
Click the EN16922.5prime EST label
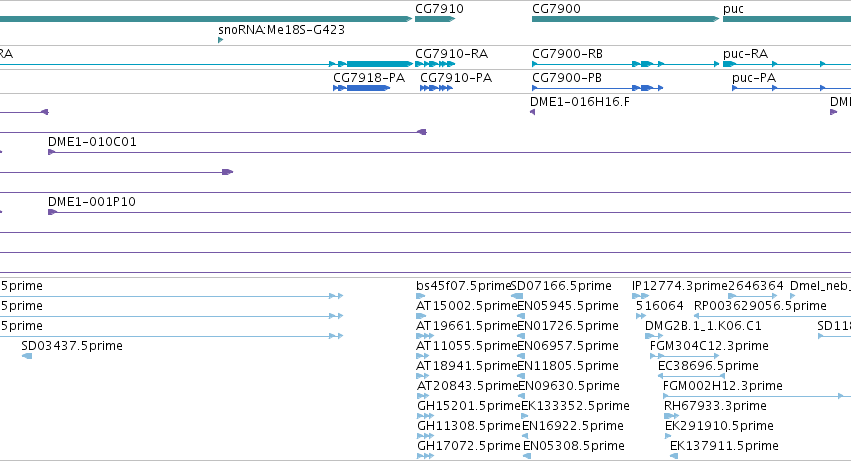pos(573,426)
